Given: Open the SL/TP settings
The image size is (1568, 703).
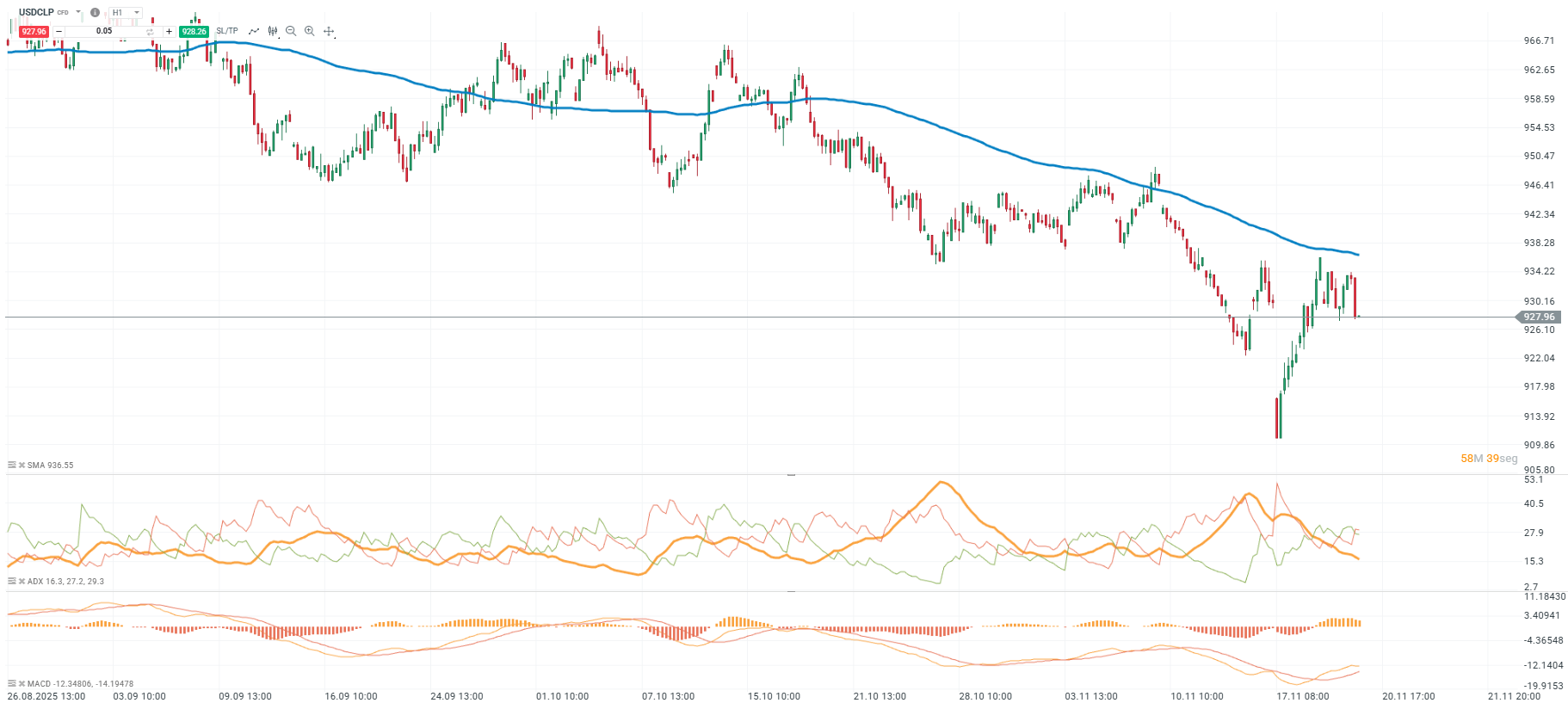Looking at the screenshot, I should (227, 31).
